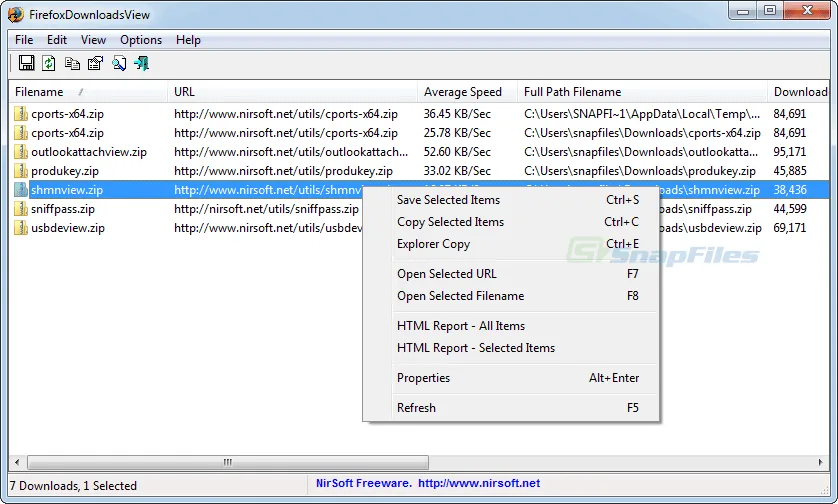Viewport: 838px width, 504px height.
Task: Choose Copy Selected Items from context menu
Action: coord(510,222)
